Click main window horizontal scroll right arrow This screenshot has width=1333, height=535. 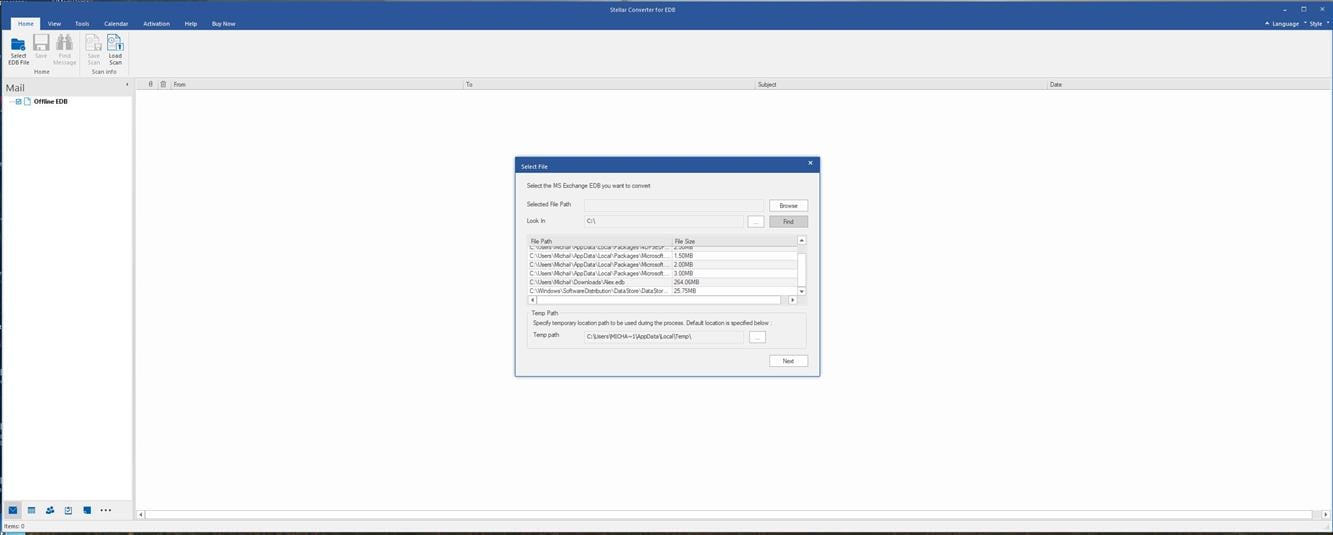tap(1326, 515)
